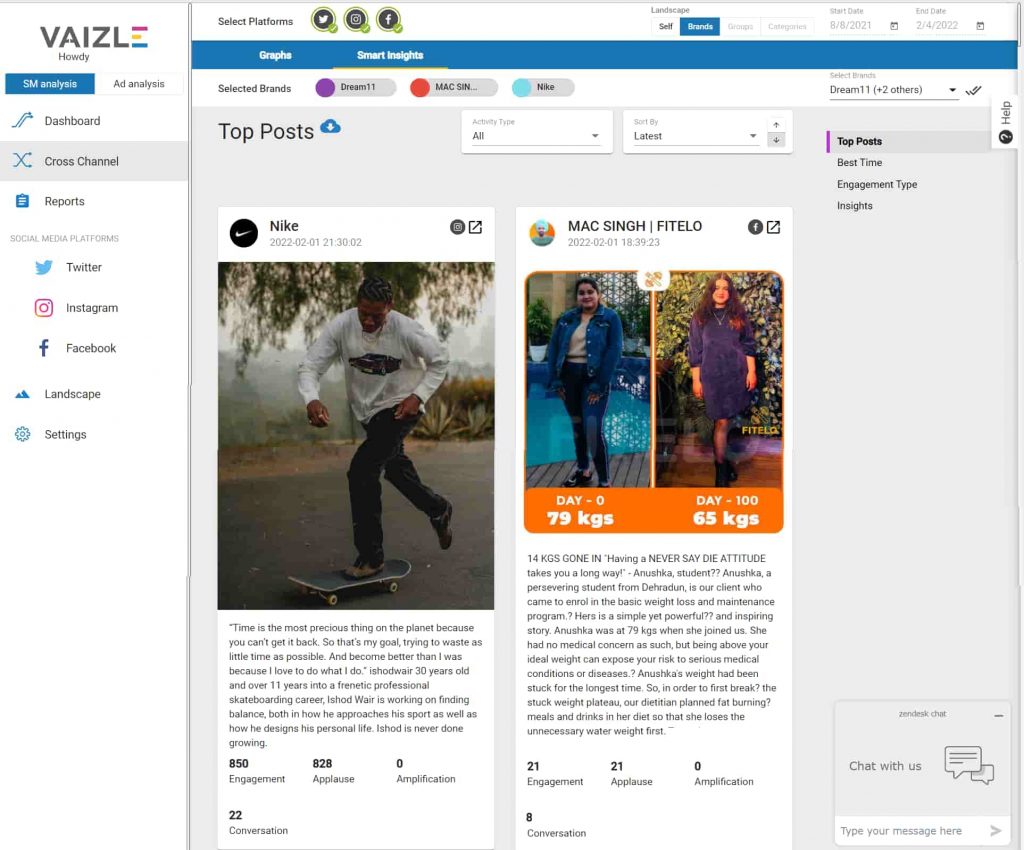Click the Settings gear icon
Viewport: 1024px width, 850px height.
pos(22,434)
